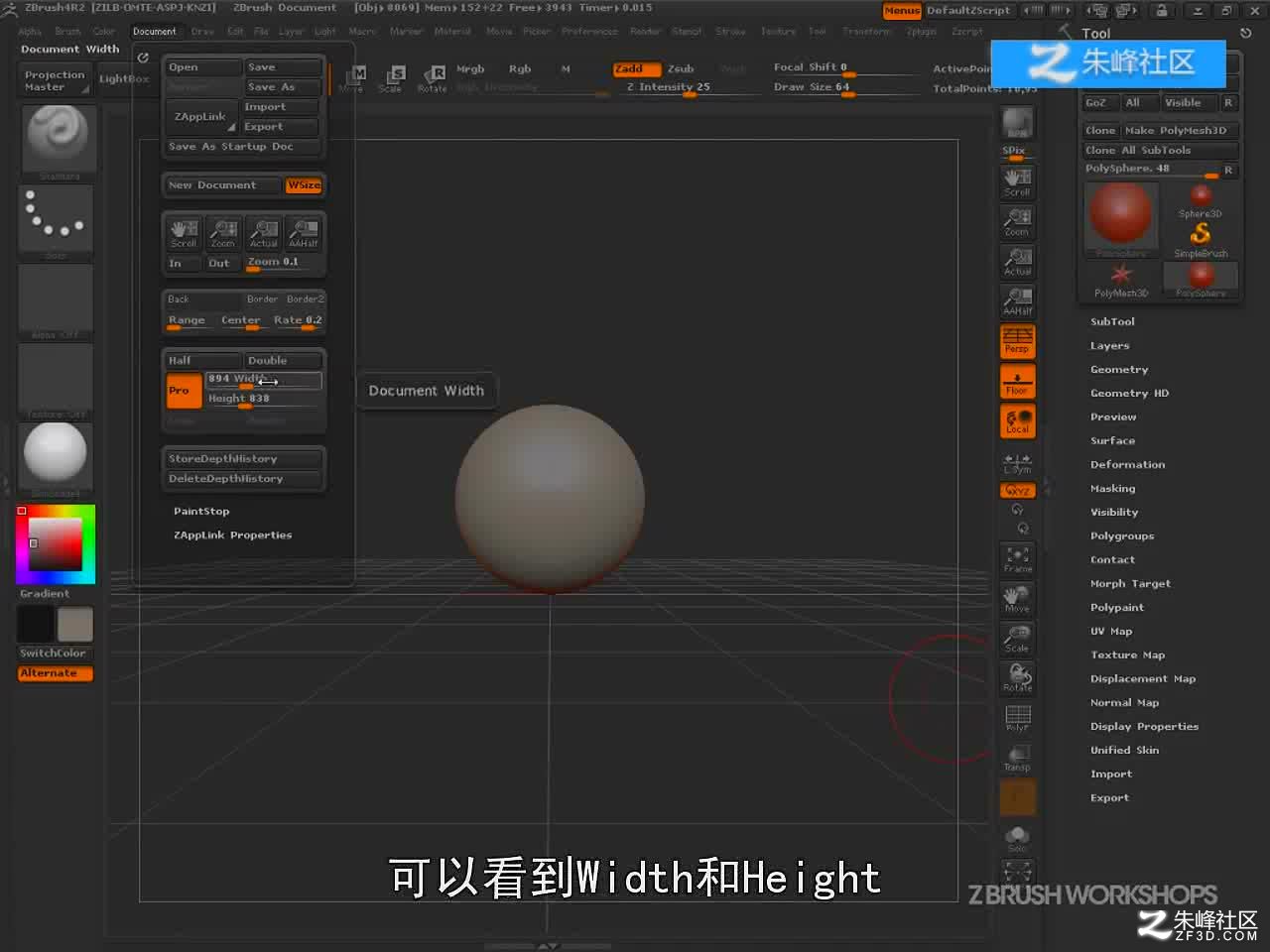The height and width of the screenshot is (952, 1270).
Task: Open the Transform menu
Action: (867, 31)
